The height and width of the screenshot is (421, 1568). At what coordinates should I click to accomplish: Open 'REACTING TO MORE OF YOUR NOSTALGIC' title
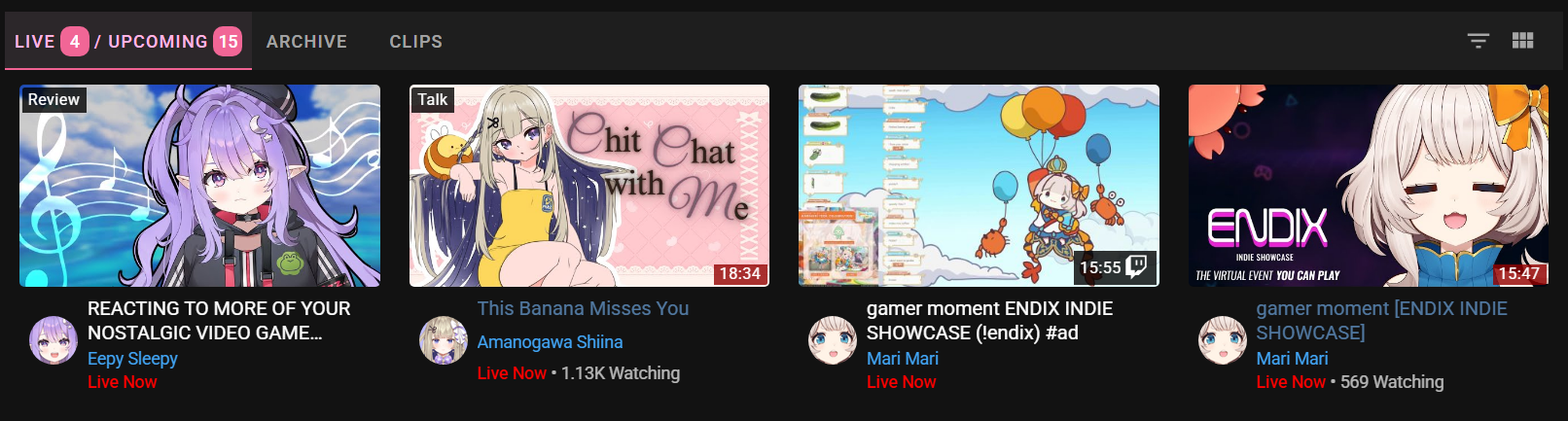click(x=219, y=321)
